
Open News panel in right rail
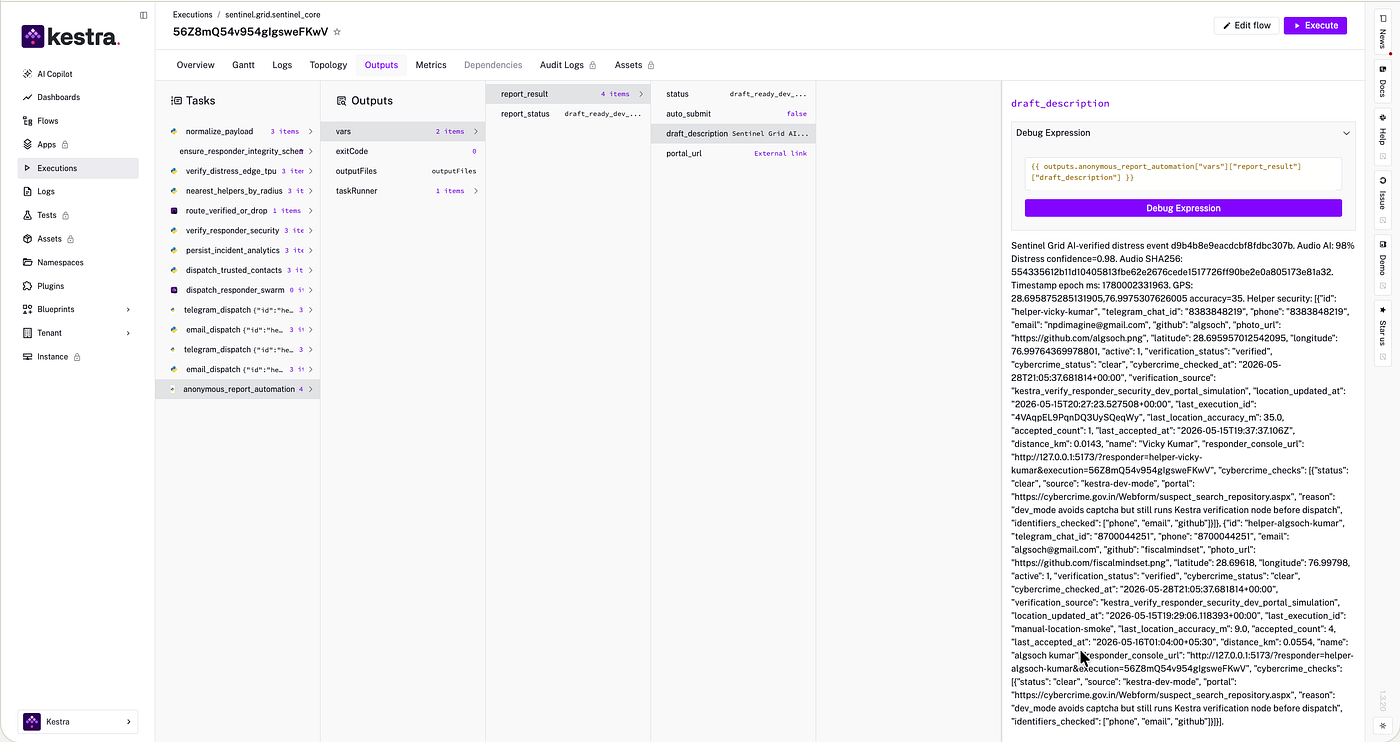(x=1383, y=32)
